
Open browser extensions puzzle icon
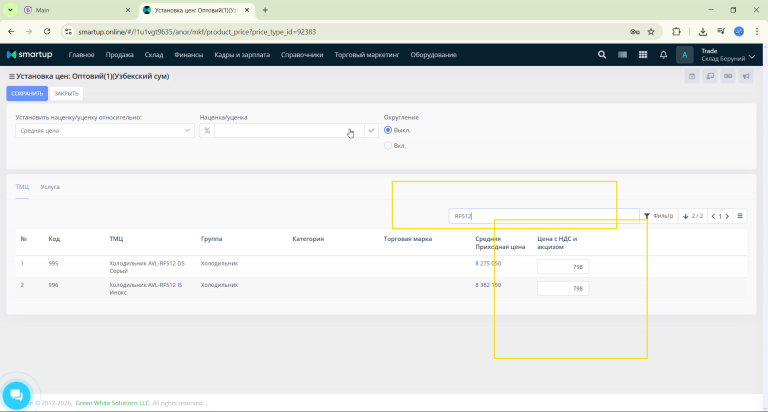[x=676, y=32]
